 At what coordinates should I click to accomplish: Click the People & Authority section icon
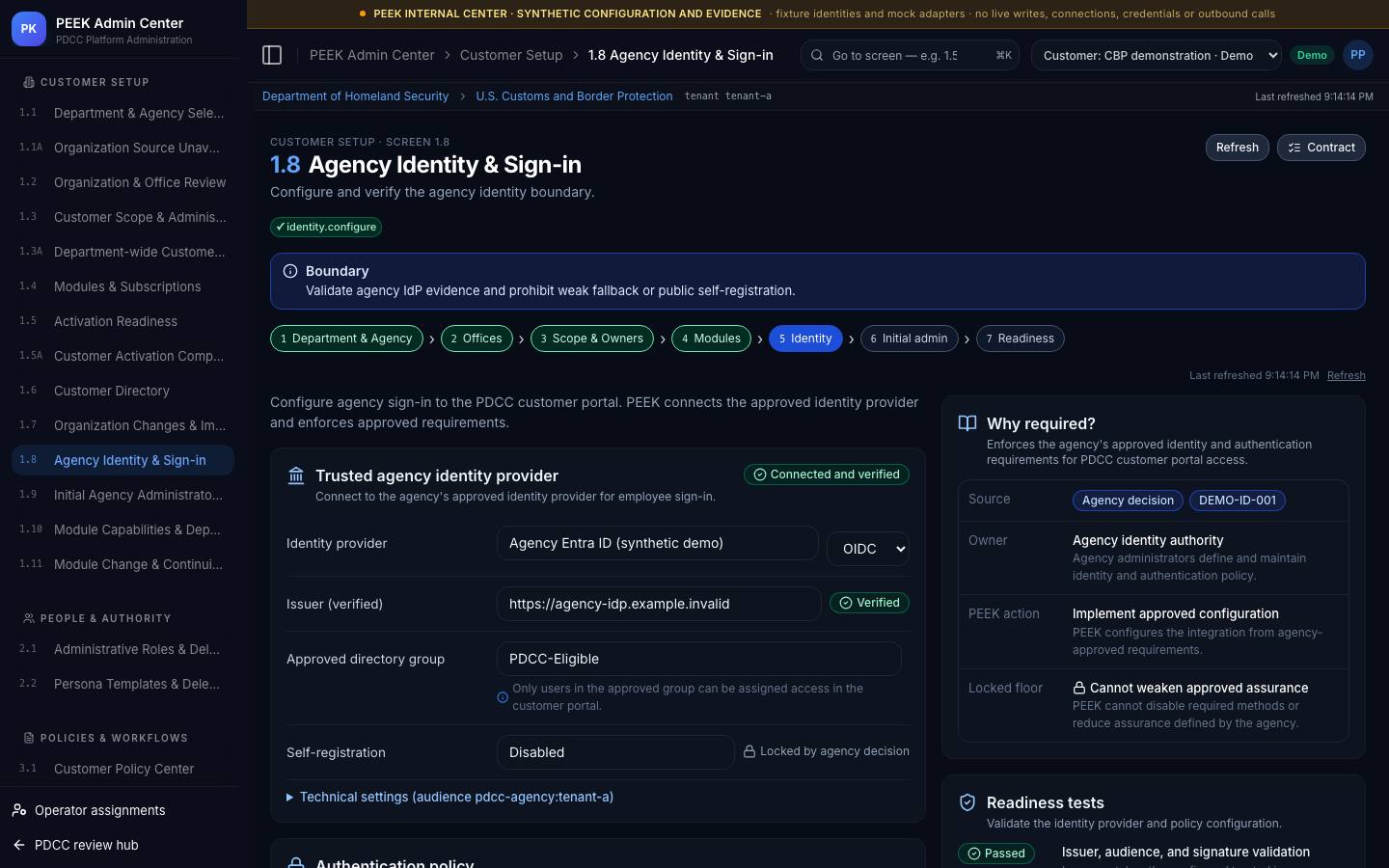click(29, 618)
